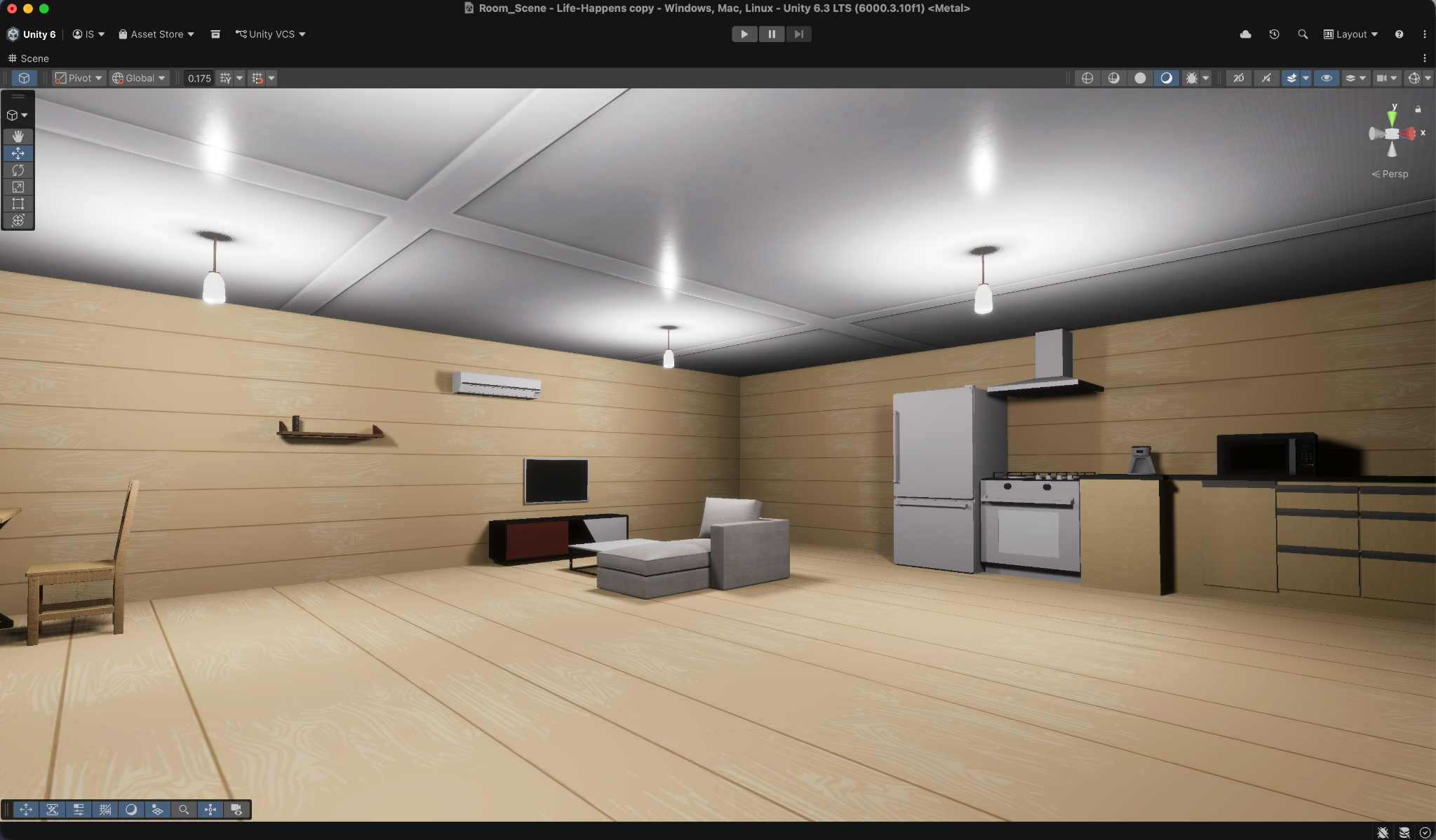The height and width of the screenshot is (840, 1436).
Task: Select the Rect tool
Action: coord(18,203)
